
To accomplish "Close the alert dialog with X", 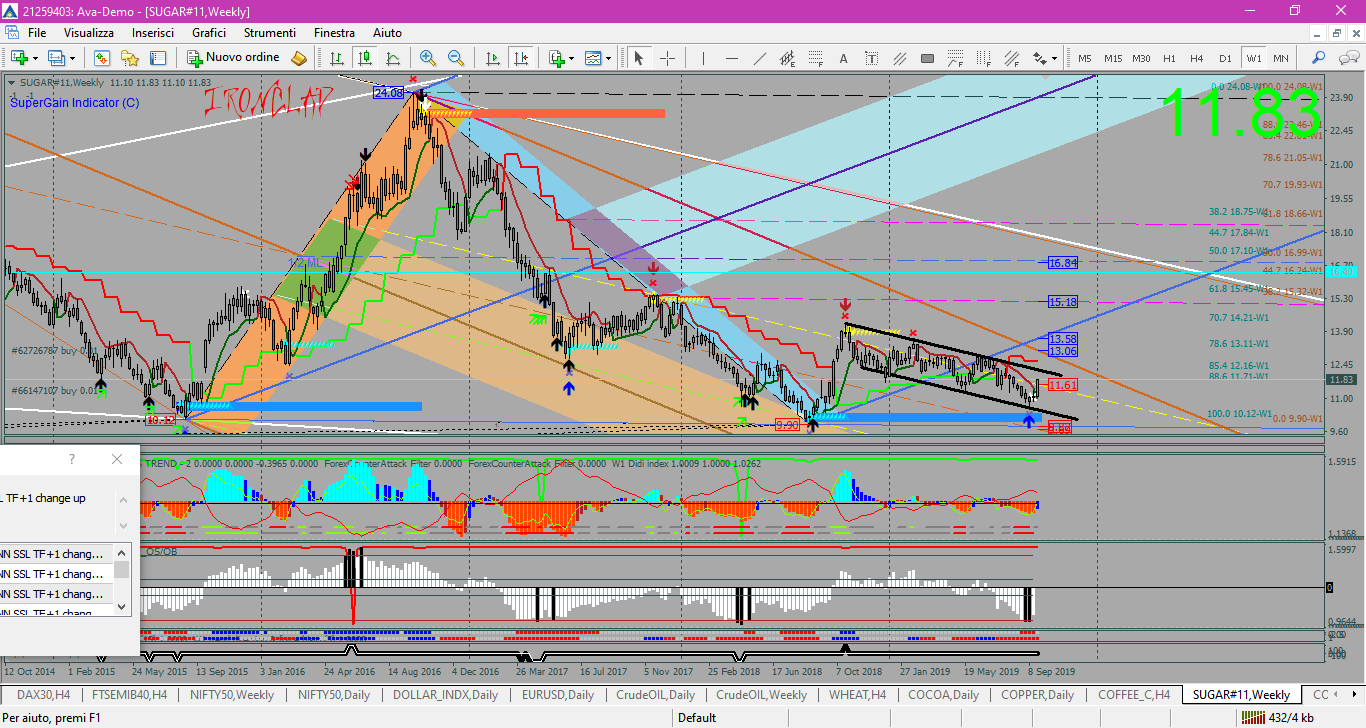I will (x=117, y=459).
